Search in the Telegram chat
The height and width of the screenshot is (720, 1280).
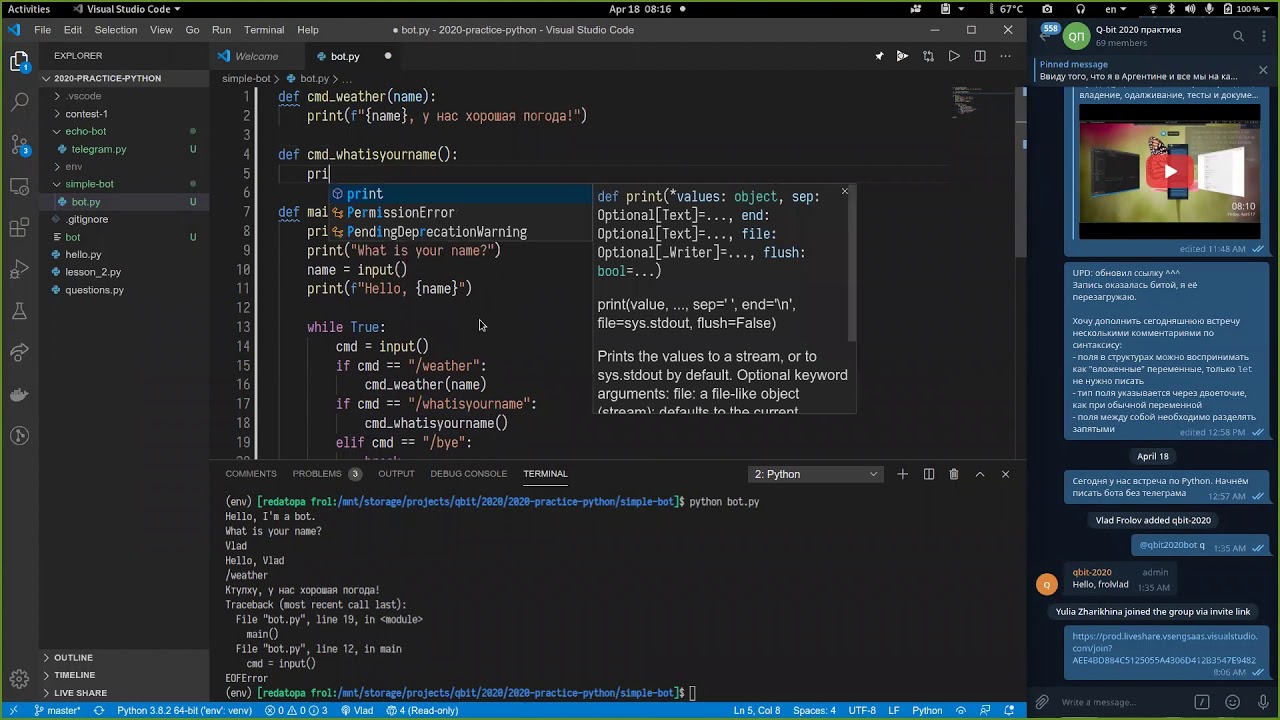pos(1238,37)
